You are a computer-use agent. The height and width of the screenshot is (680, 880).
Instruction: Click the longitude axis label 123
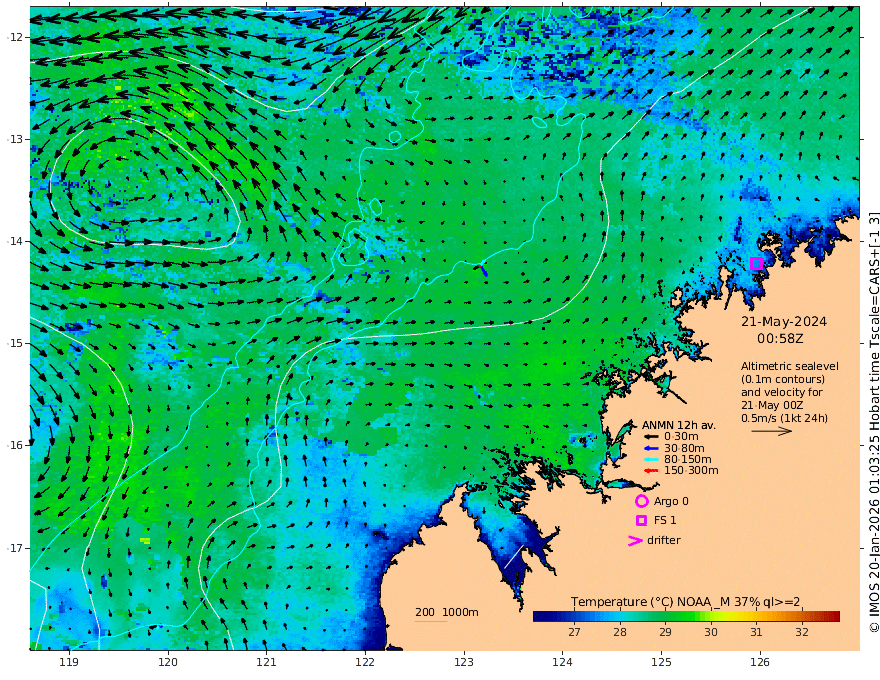(464, 663)
